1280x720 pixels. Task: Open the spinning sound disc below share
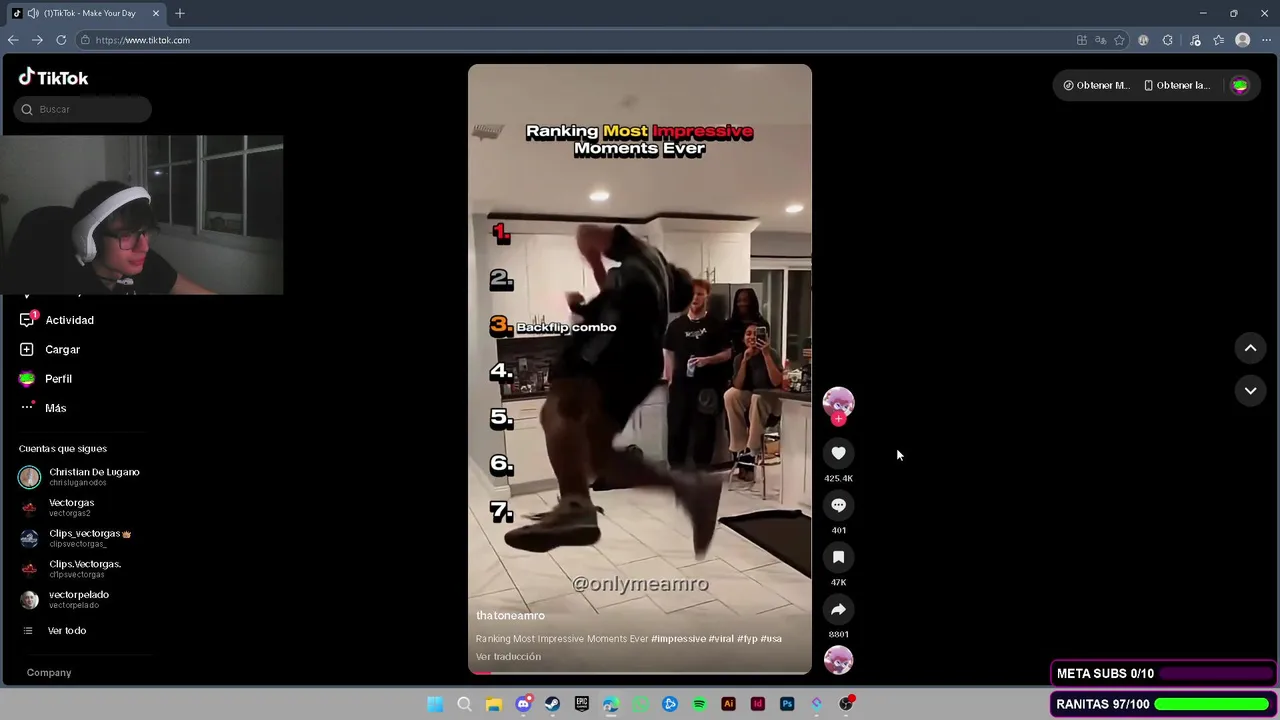pos(838,660)
